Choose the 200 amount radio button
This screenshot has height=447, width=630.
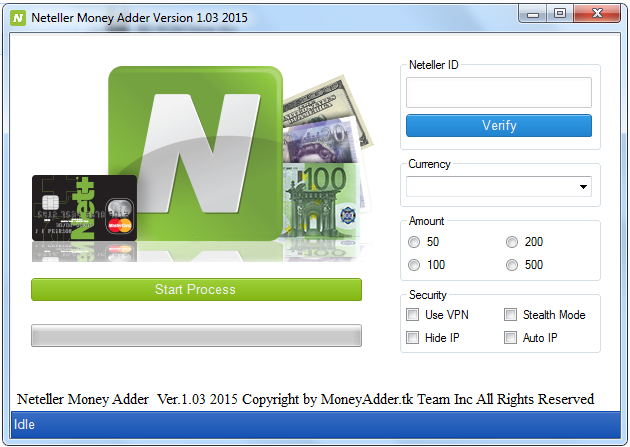pyautogui.click(x=512, y=242)
